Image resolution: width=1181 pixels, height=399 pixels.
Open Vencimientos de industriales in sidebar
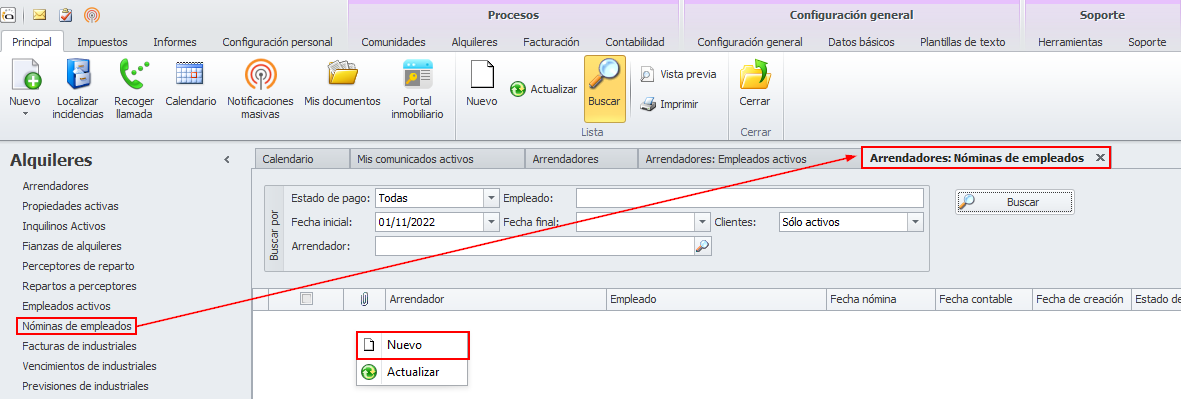point(89,367)
